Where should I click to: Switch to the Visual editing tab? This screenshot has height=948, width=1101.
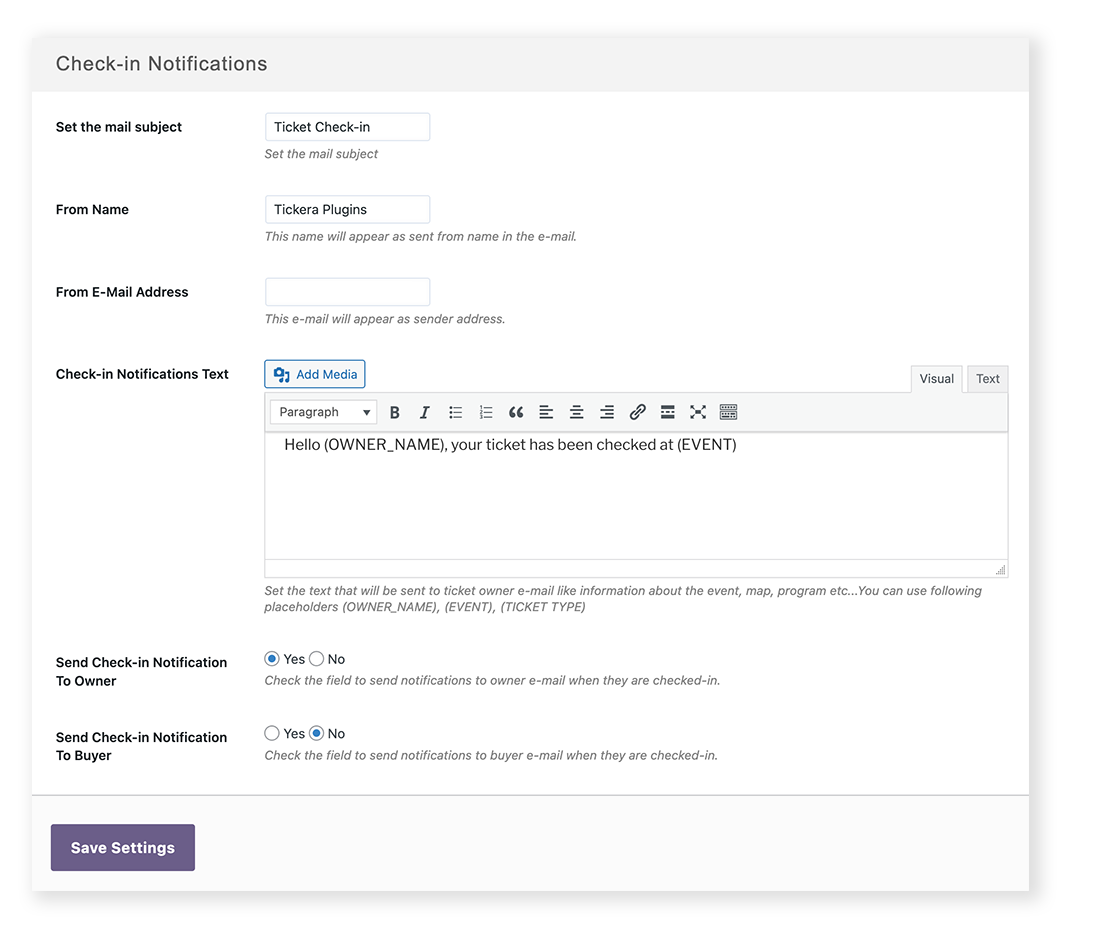pos(936,378)
